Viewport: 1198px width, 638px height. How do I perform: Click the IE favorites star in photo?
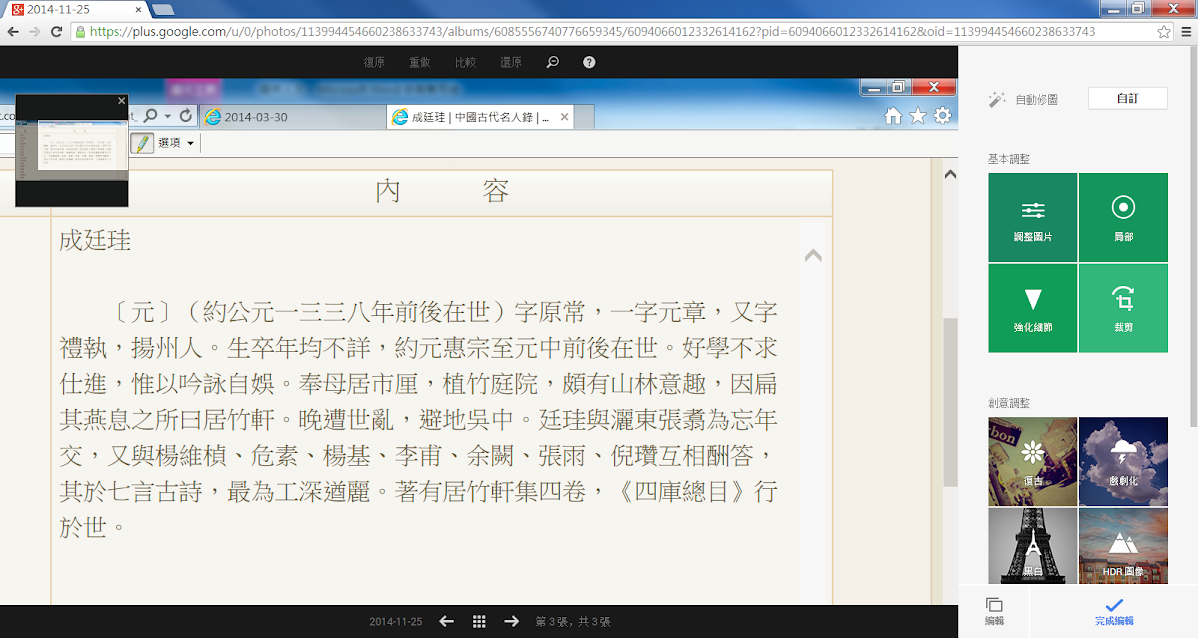(x=918, y=115)
